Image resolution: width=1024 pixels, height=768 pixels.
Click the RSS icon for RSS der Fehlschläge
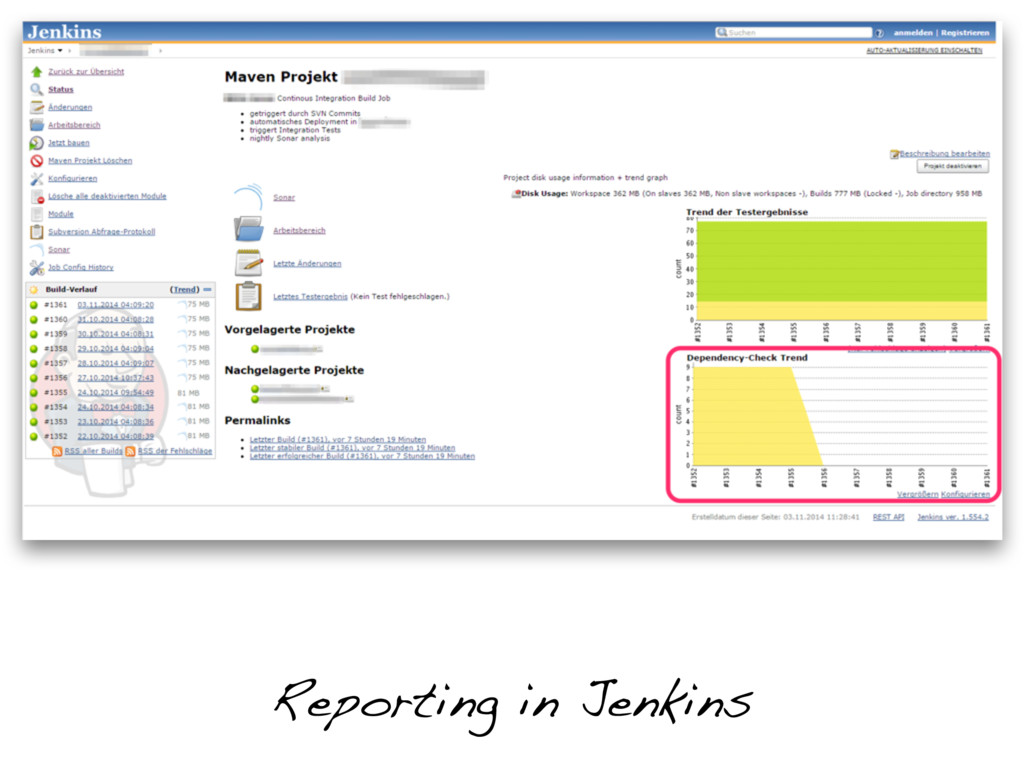coord(131,451)
